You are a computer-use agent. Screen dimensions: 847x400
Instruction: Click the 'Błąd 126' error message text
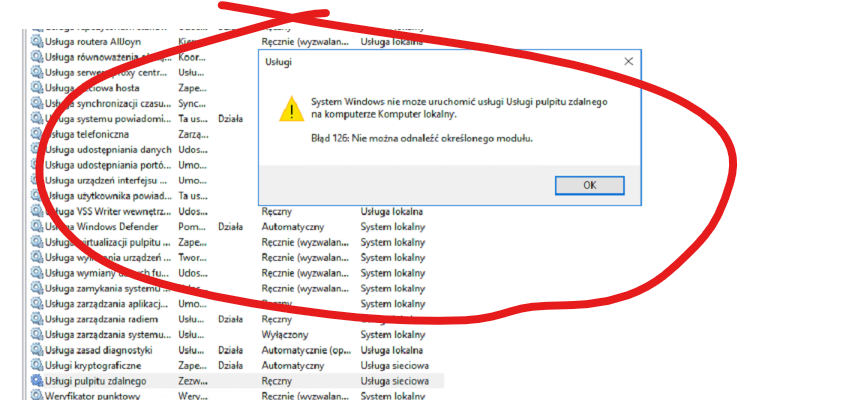(422, 139)
